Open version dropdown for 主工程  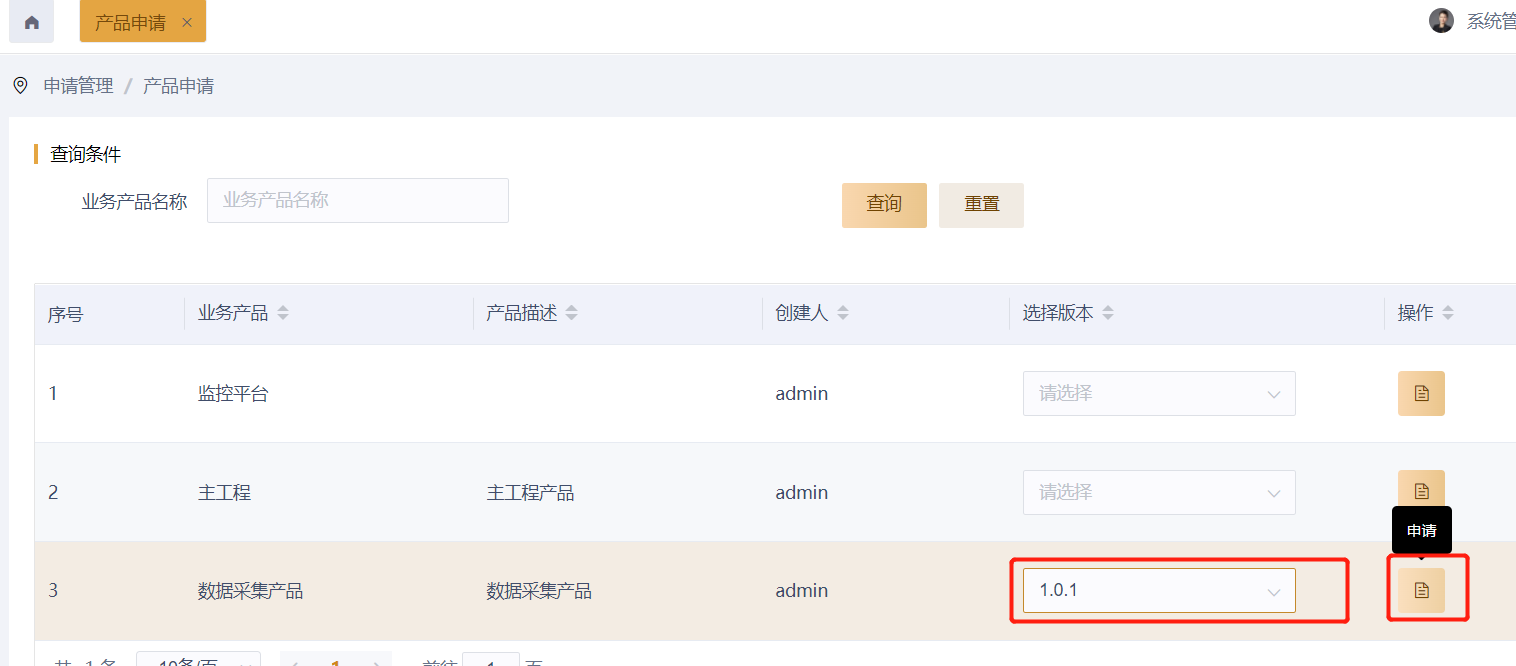(1158, 492)
